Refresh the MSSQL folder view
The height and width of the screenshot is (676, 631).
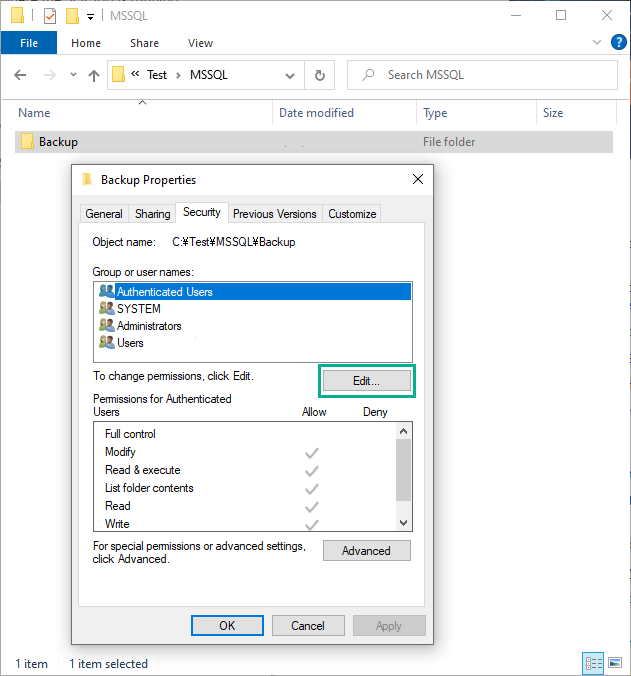tap(319, 75)
